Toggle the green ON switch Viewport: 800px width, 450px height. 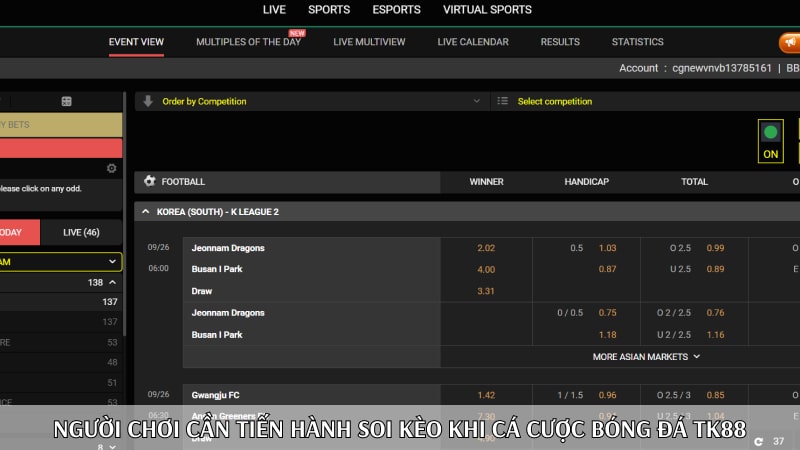[770, 141]
